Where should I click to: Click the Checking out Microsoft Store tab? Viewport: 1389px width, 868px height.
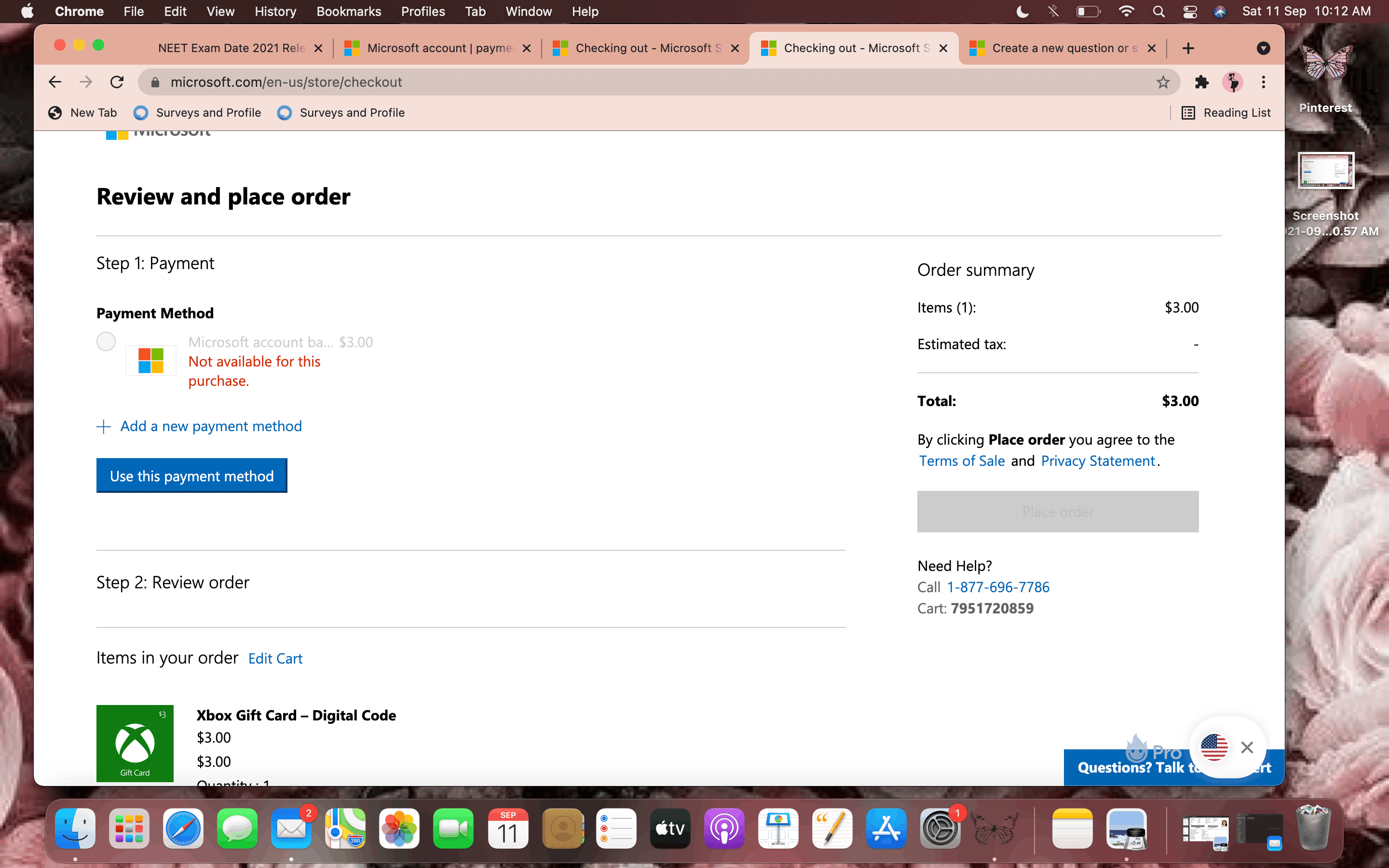pos(647,47)
